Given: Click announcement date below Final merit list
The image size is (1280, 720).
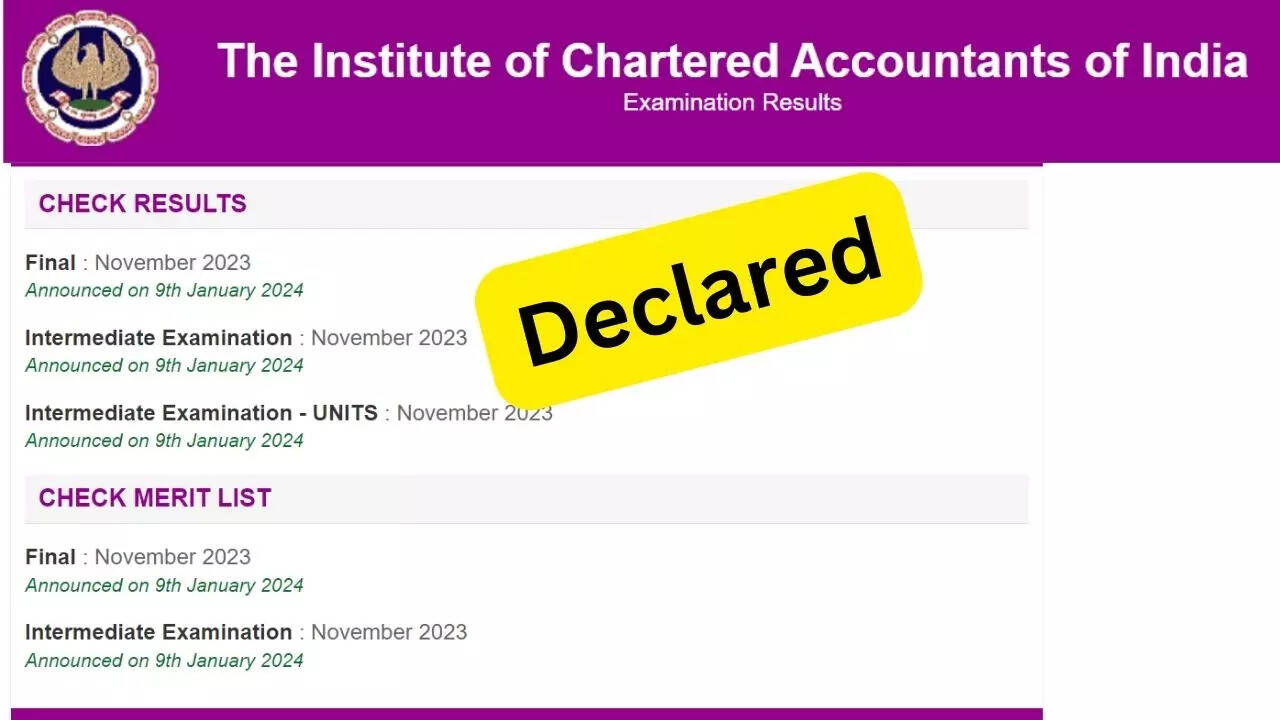Looking at the screenshot, I should [164, 585].
